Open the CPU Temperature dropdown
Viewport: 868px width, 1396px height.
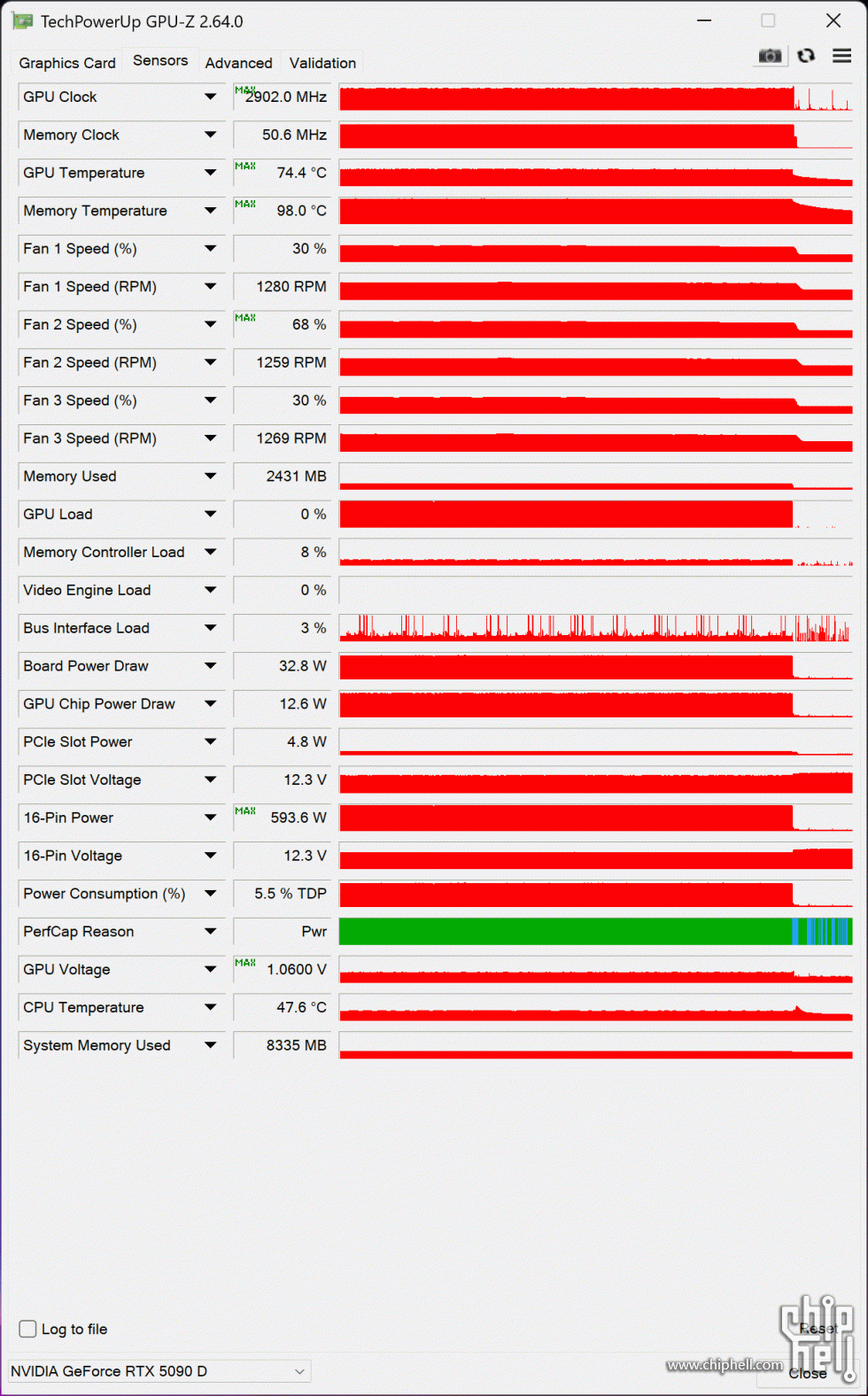tap(210, 1008)
